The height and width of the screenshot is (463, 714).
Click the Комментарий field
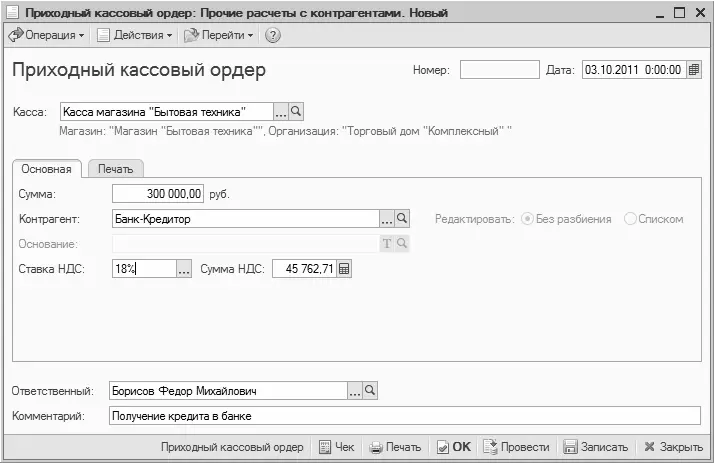pyautogui.click(x=405, y=416)
